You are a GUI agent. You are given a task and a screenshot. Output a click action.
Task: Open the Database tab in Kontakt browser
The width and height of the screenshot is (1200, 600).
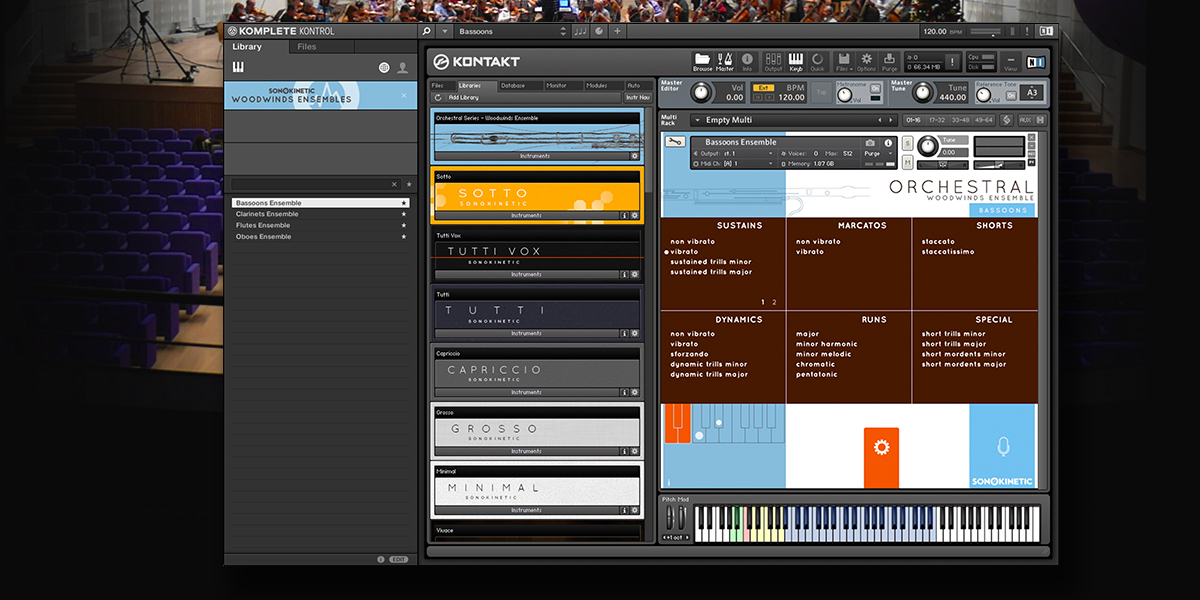point(511,86)
